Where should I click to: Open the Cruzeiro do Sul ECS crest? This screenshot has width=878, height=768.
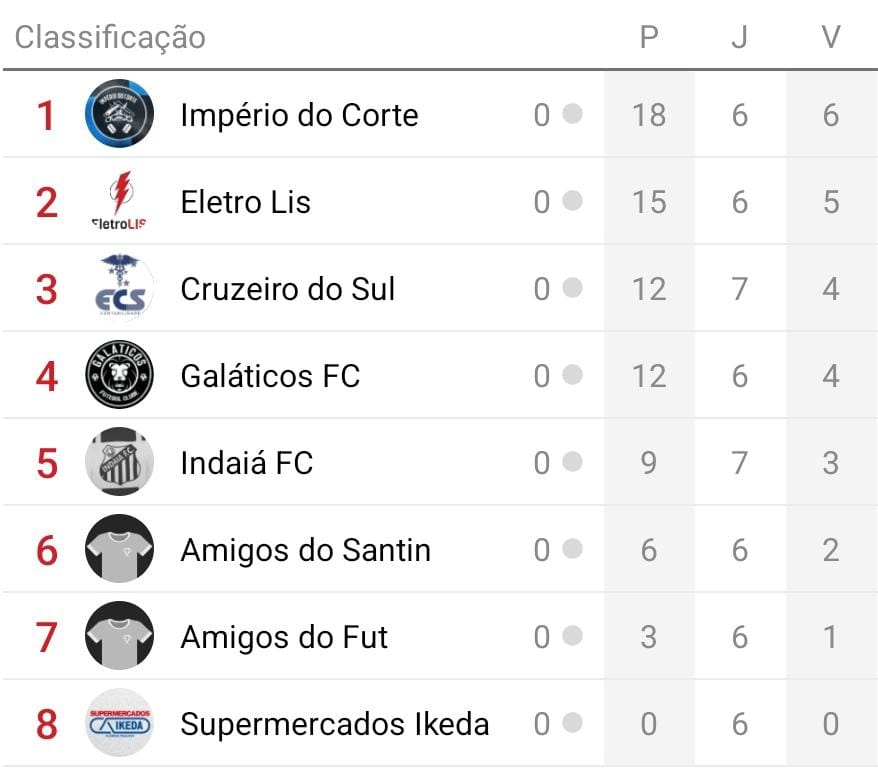(119, 288)
